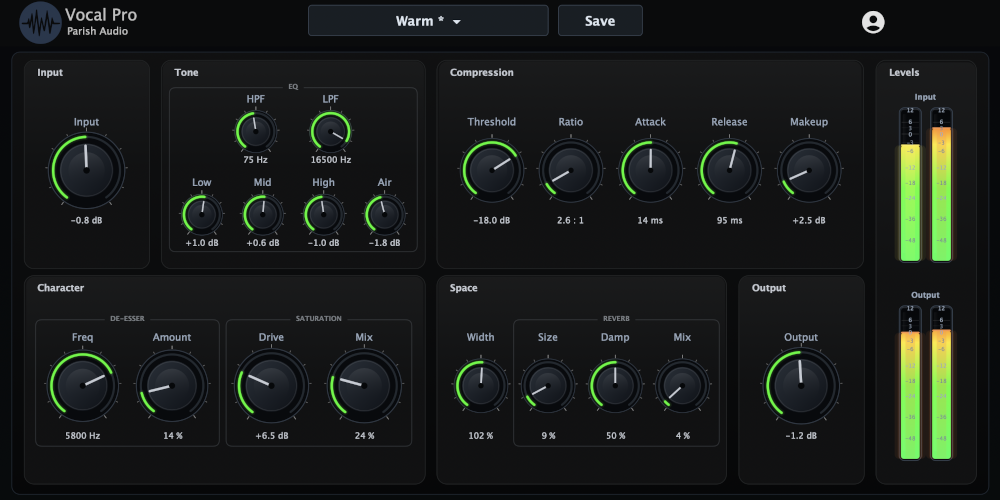
Task: Click the compressor Attack knob
Action: pyautogui.click(x=650, y=170)
